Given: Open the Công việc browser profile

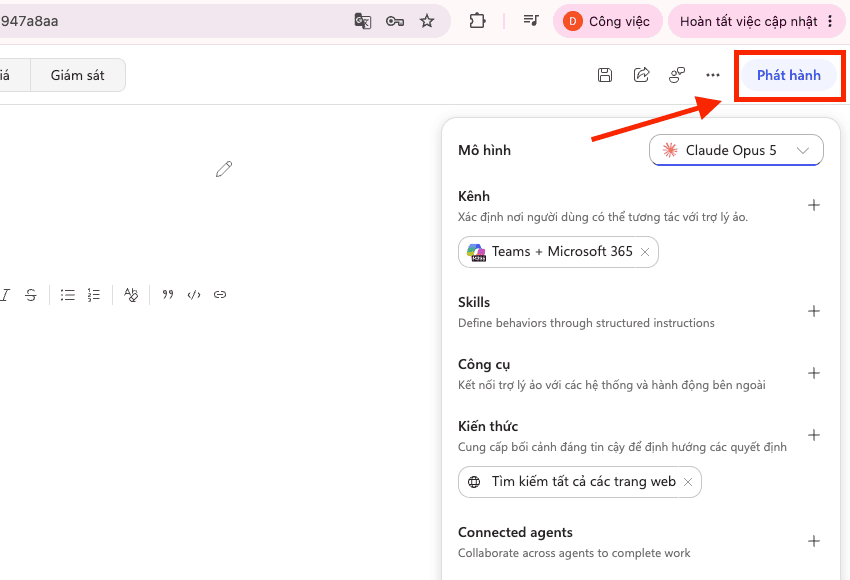Looking at the screenshot, I should [607, 21].
